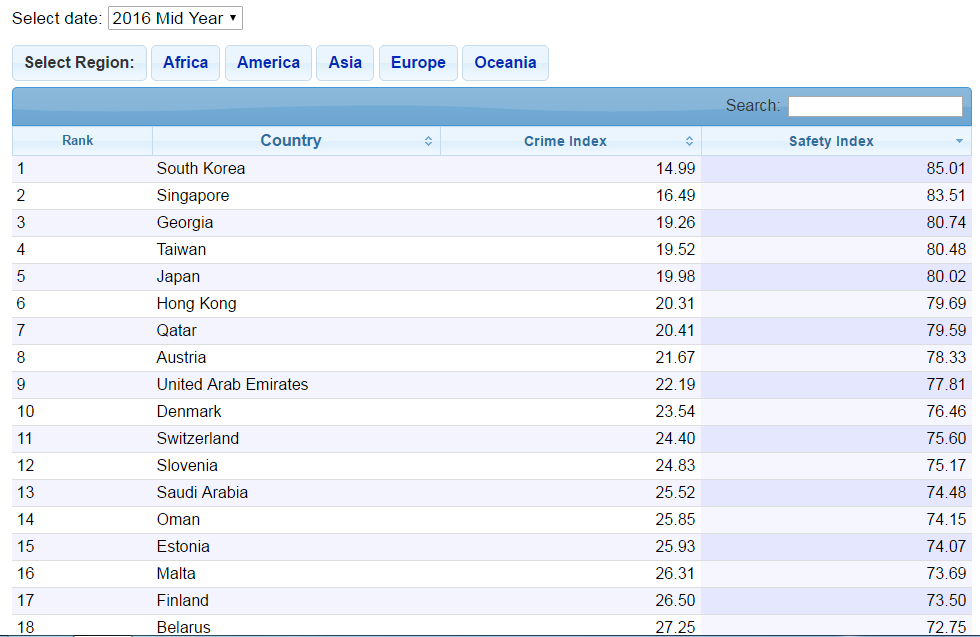Click Japan's crime index value 19.98
The width and height of the screenshot is (980, 637).
click(x=675, y=277)
